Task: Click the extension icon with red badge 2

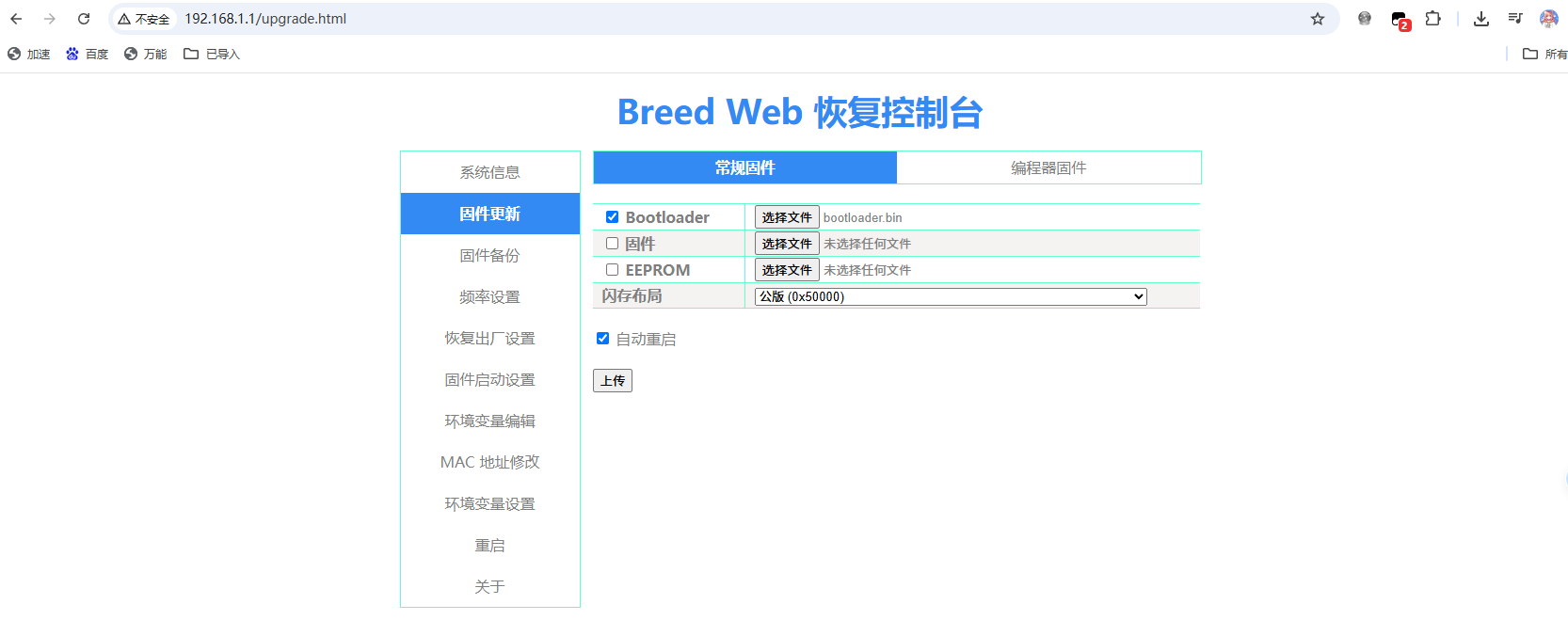Action: (x=1400, y=20)
